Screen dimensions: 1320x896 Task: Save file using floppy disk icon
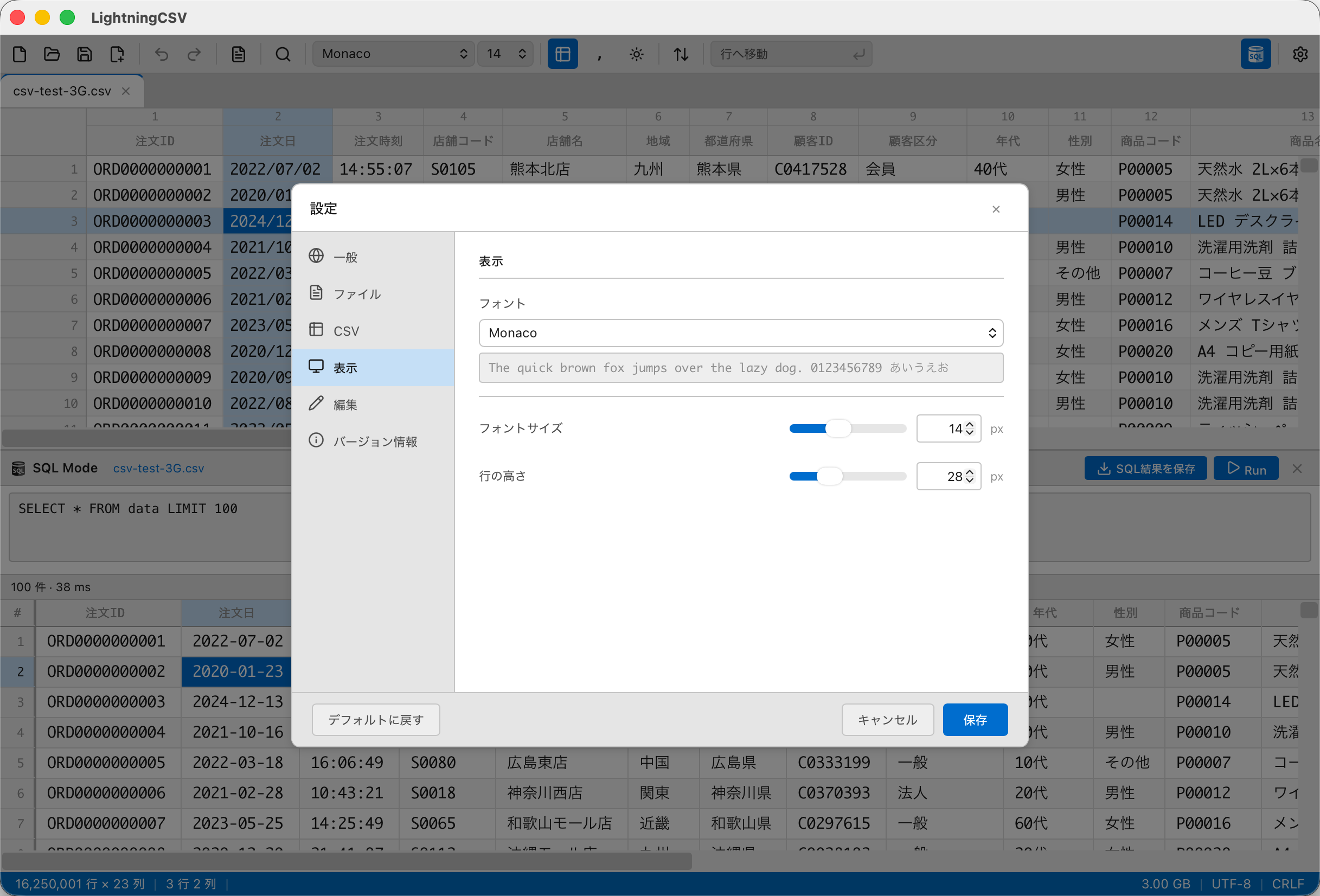(85, 54)
